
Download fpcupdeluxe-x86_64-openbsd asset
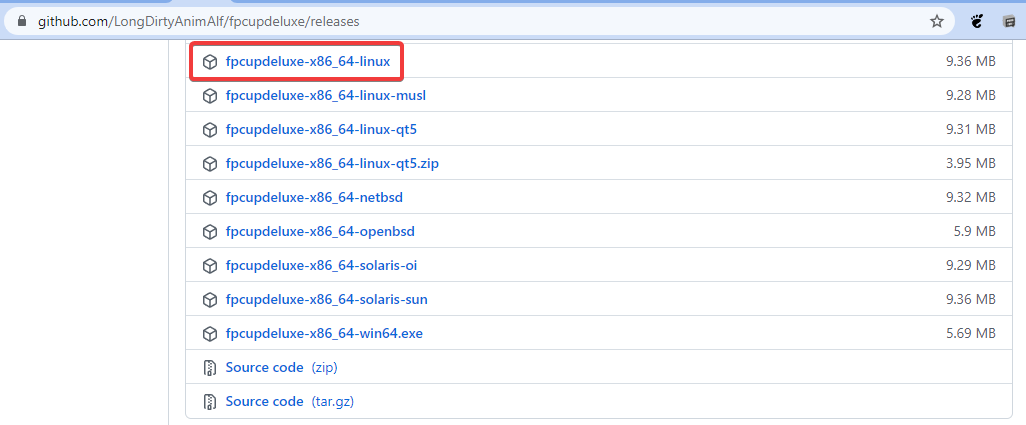pyautogui.click(x=320, y=232)
